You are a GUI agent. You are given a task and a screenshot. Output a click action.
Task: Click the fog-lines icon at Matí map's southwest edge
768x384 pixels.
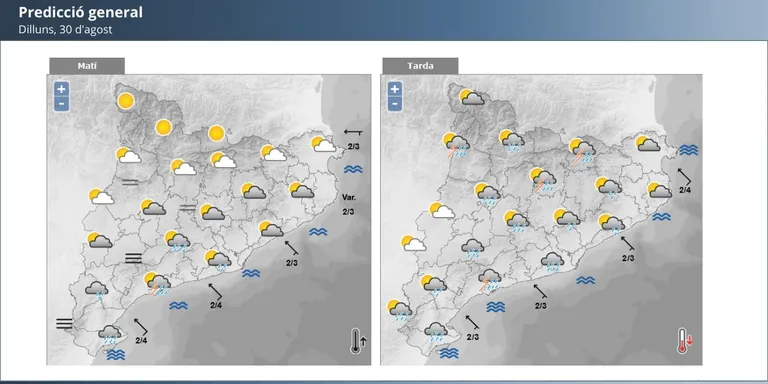click(x=64, y=323)
